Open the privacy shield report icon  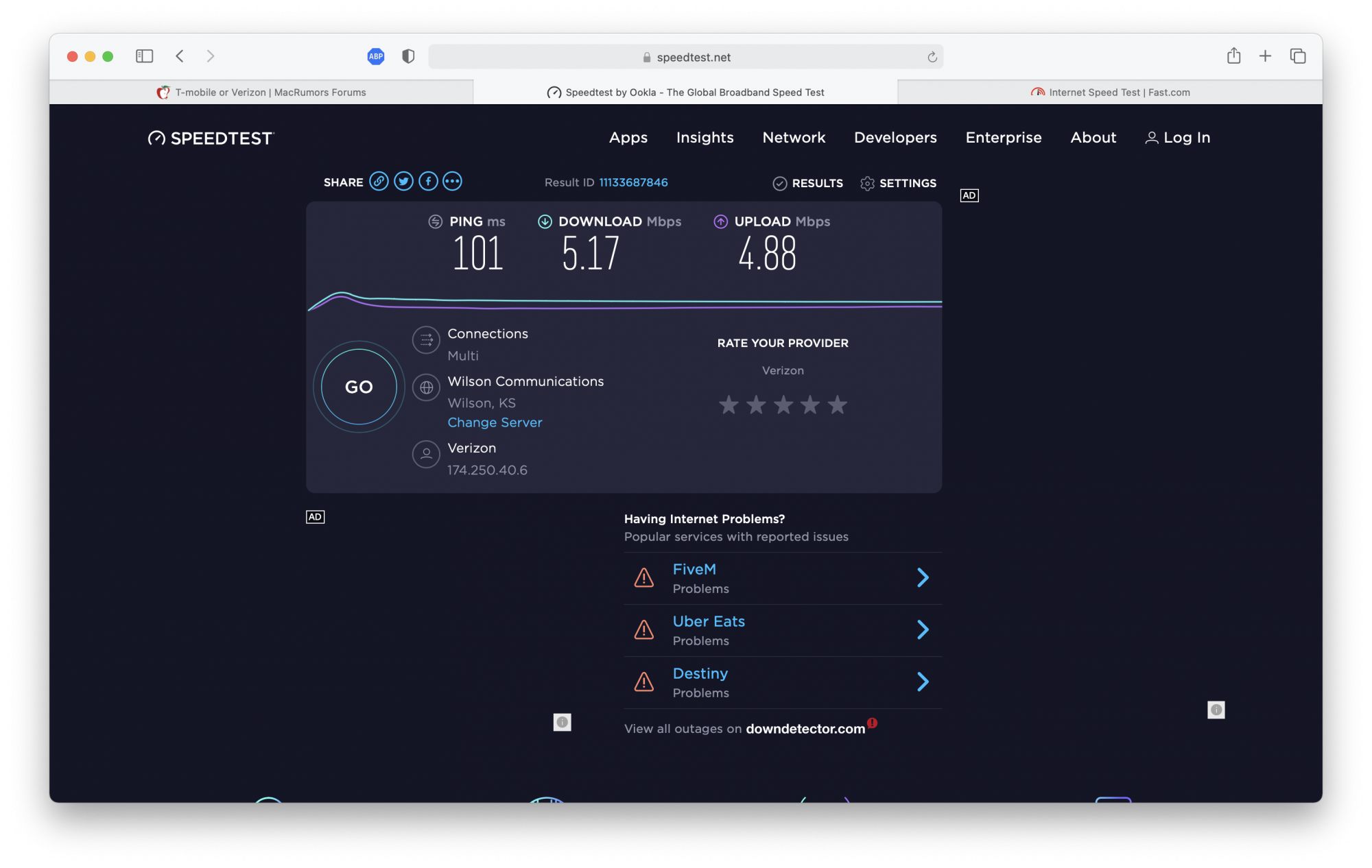[408, 56]
